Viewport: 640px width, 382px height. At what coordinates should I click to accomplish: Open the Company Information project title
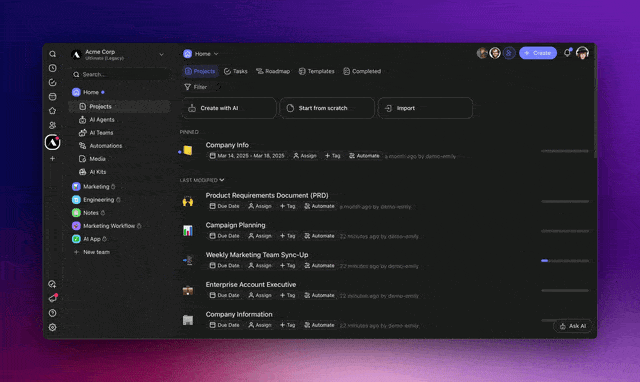[x=239, y=314]
